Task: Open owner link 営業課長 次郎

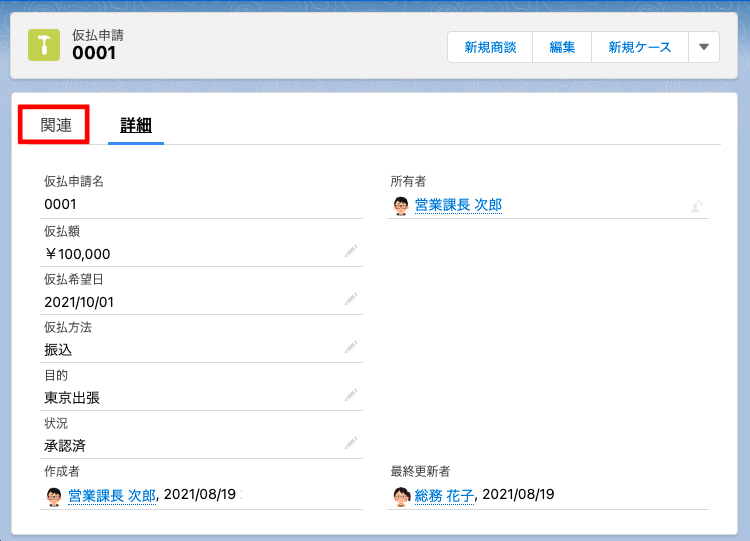Action: click(x=458, y=205)
